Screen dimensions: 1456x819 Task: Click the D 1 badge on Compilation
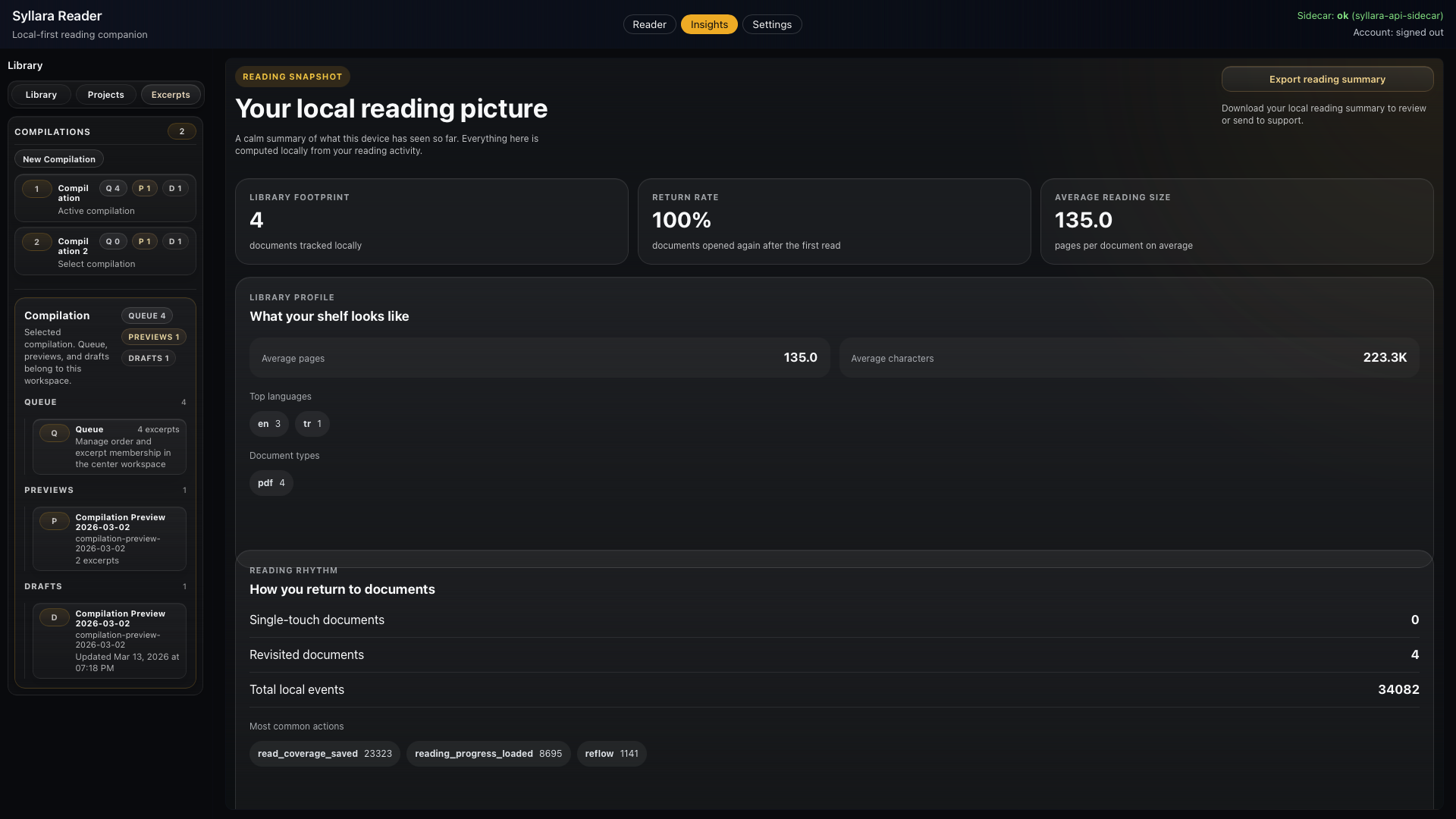tap(175, 188)
